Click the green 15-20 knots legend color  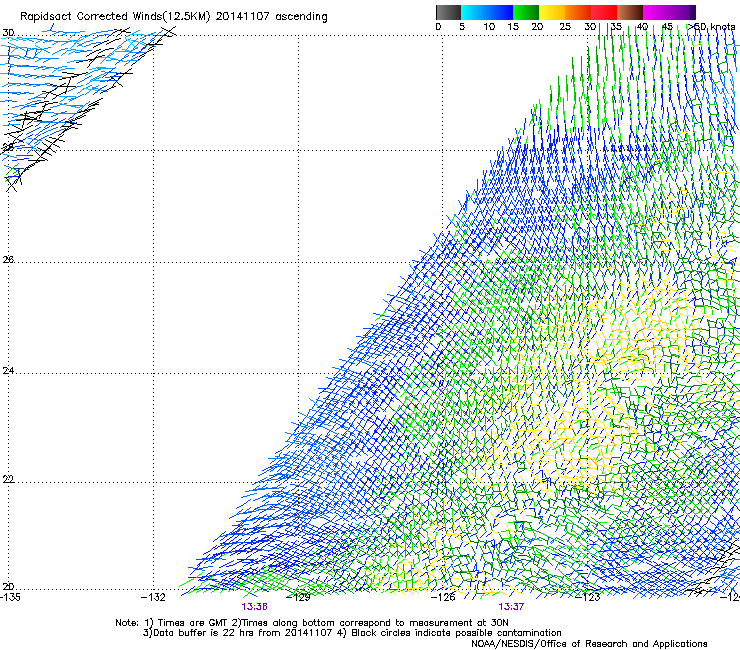[526, 12]
